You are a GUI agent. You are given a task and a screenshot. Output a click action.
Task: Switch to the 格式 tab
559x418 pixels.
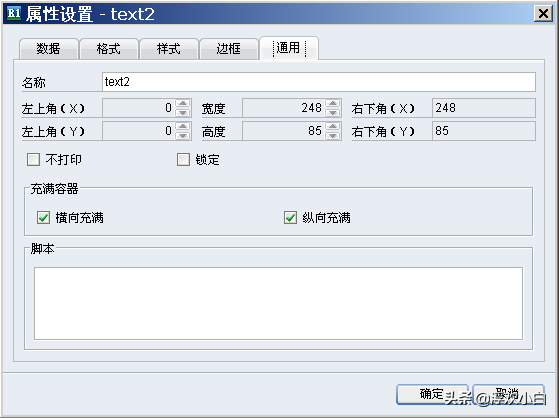point(109,49)
